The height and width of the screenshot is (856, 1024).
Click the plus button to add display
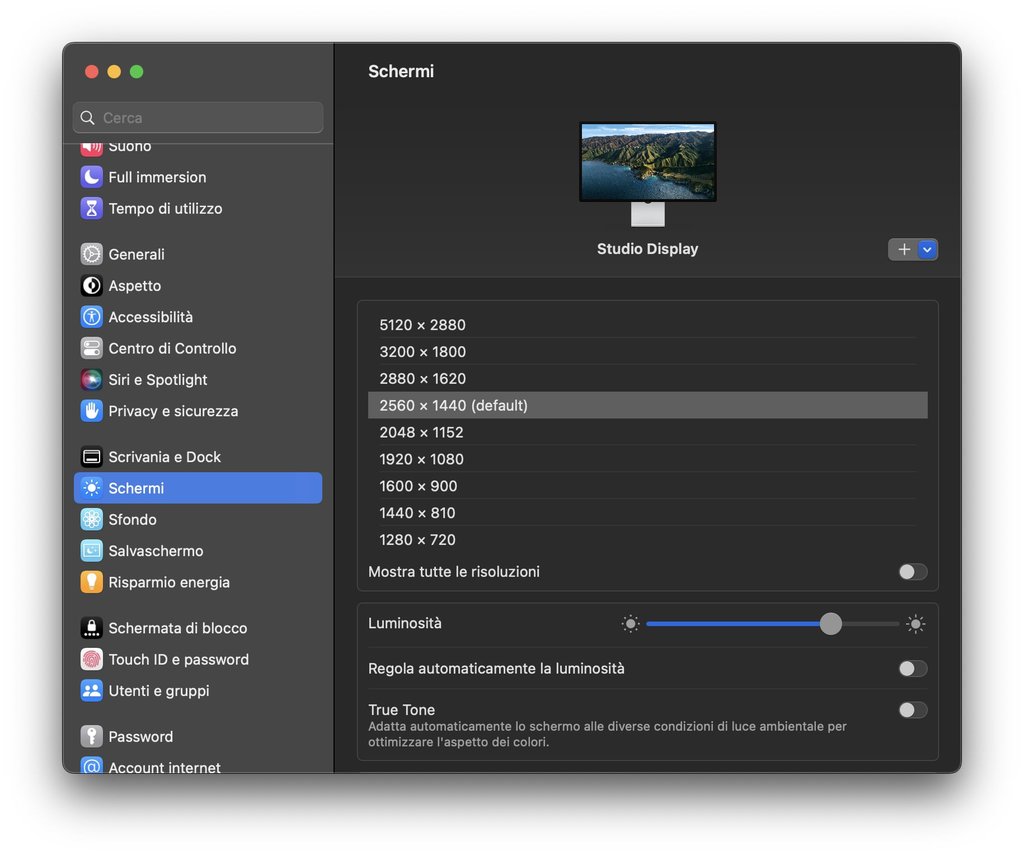(904, 250)
